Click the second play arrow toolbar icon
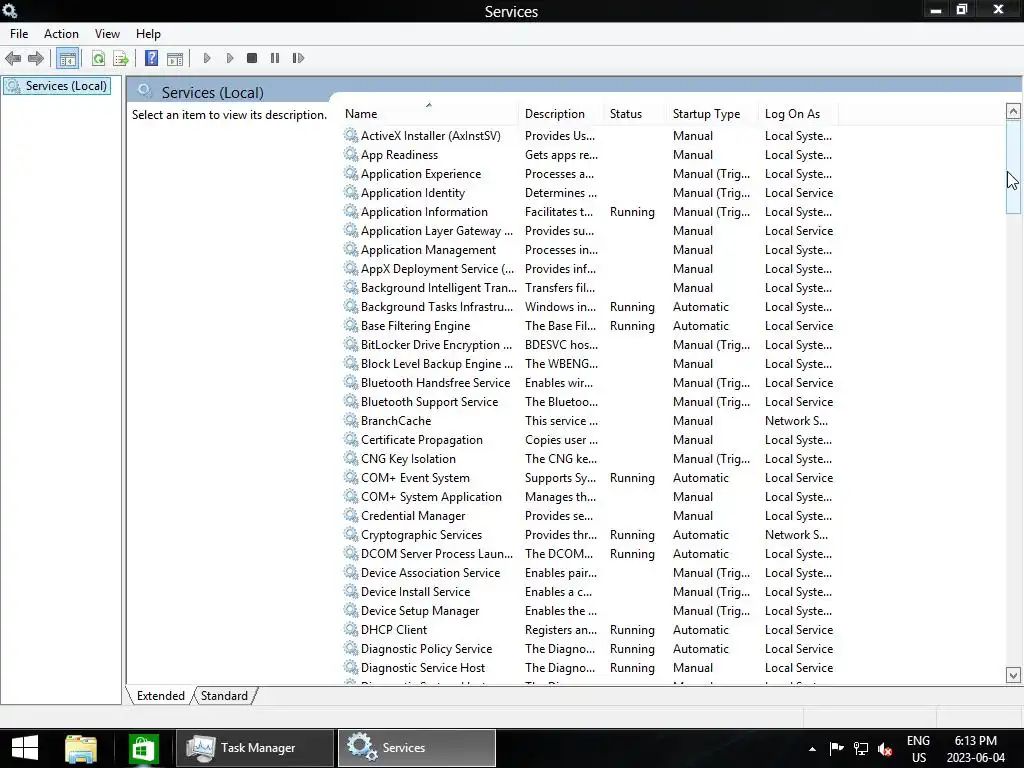Image resolution: width=1024 pixels, height=768 pixels. (x=230, y=58)
